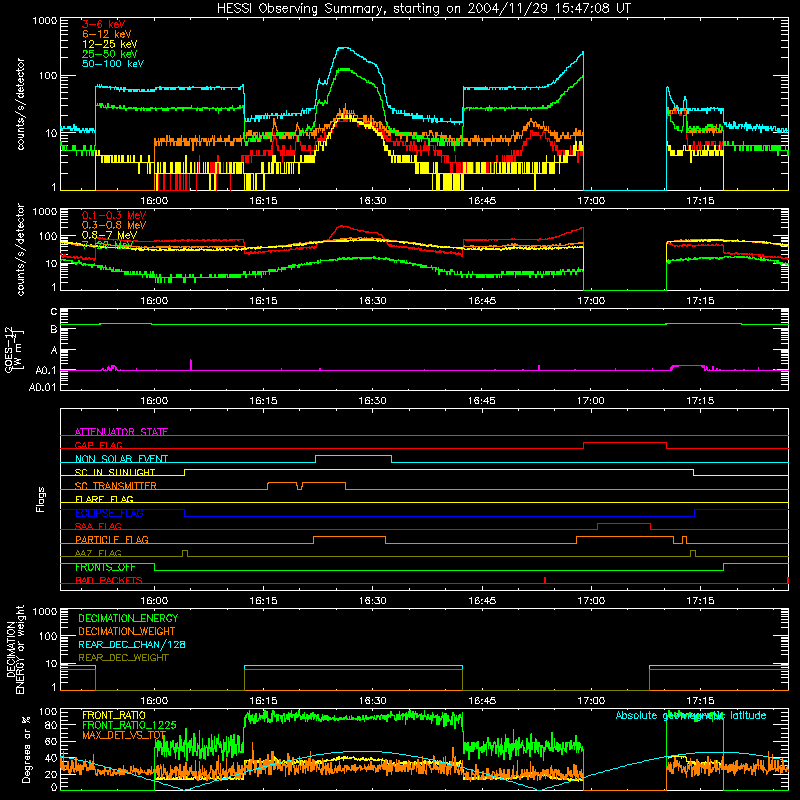Click the GOES-12 axis label

[x=14, y=349]
